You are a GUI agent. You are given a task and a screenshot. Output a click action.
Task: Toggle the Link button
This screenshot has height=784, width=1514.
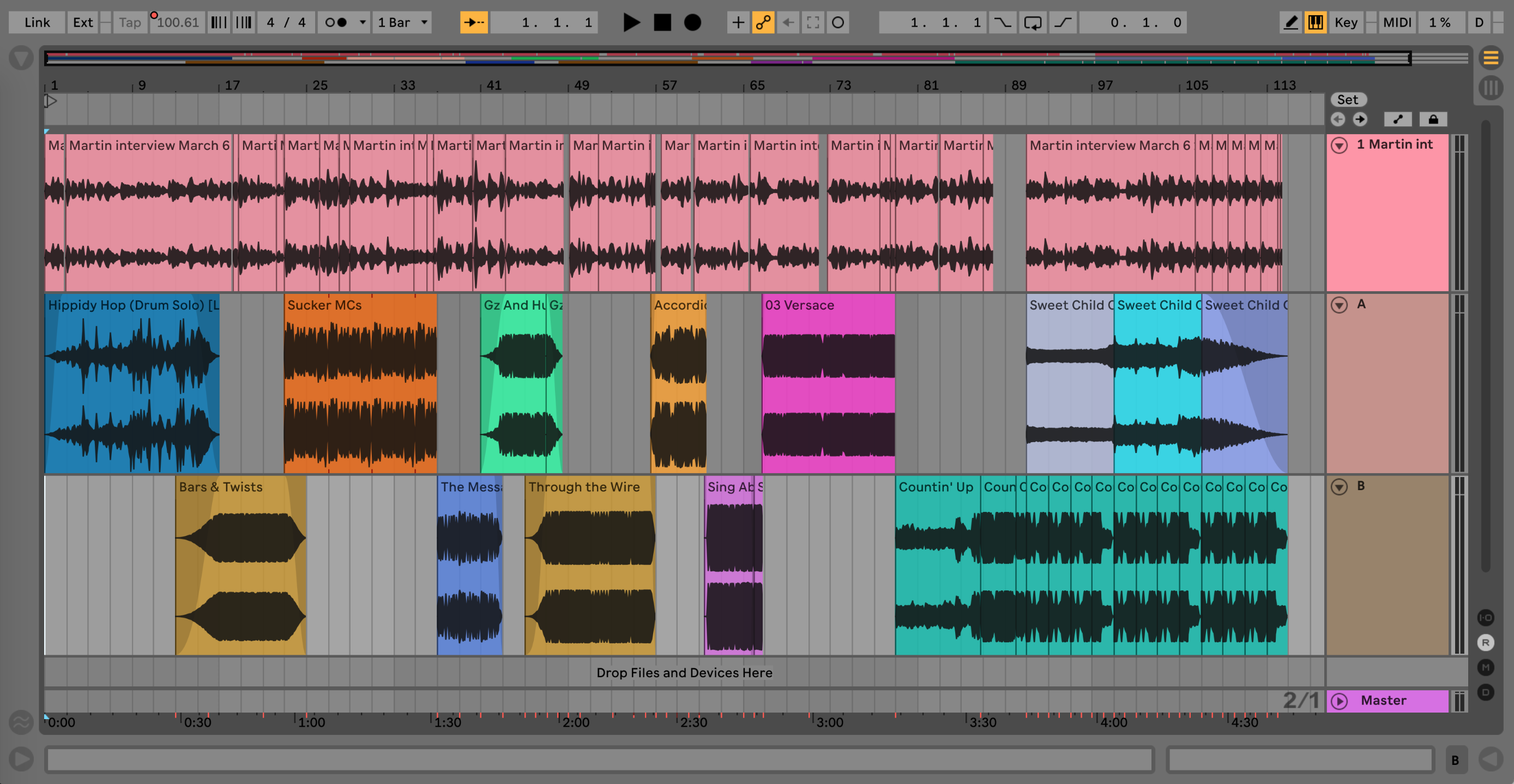coord(37,22)
